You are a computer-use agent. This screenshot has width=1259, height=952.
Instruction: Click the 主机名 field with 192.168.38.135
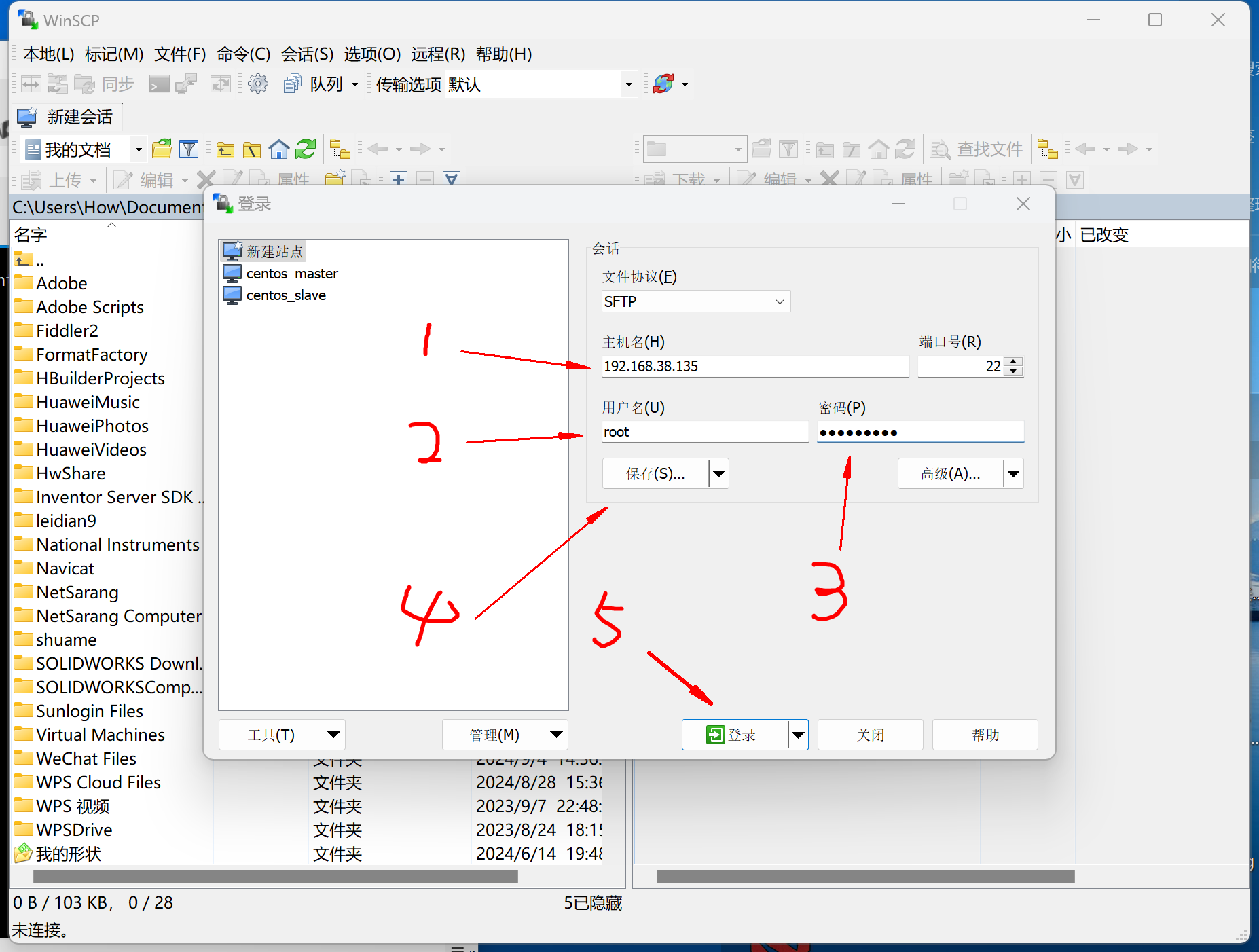(755, 367)
